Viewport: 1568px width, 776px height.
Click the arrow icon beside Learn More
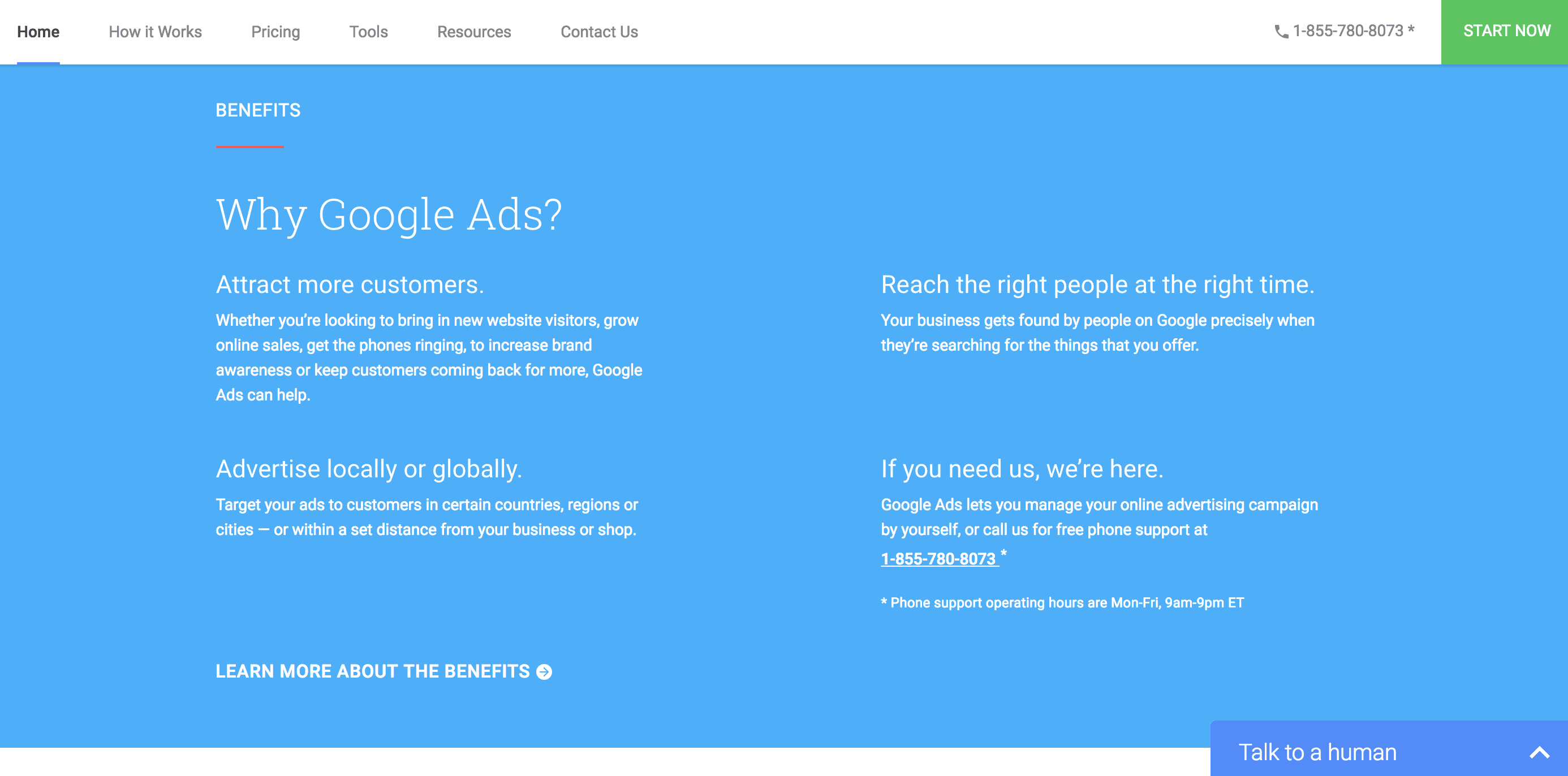pyautogui.click(x=544, y=671)
